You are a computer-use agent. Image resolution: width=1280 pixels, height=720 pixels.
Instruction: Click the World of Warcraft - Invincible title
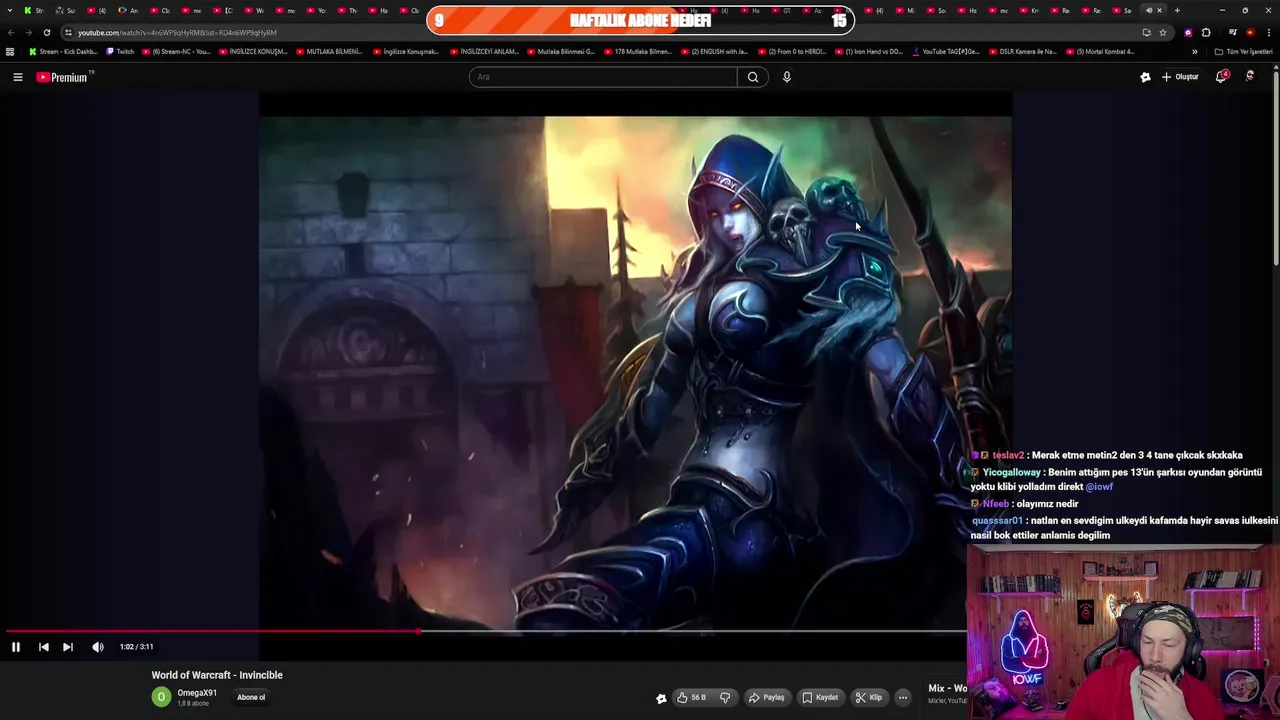coord(217,675)
